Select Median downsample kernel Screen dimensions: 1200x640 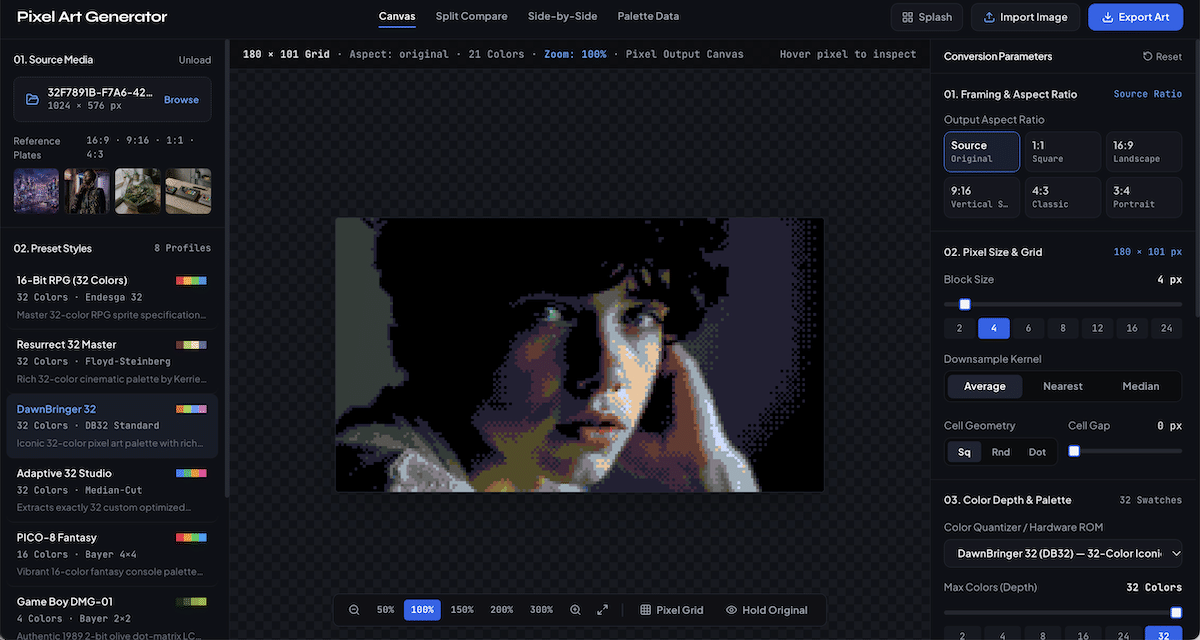click(1141, 386)
